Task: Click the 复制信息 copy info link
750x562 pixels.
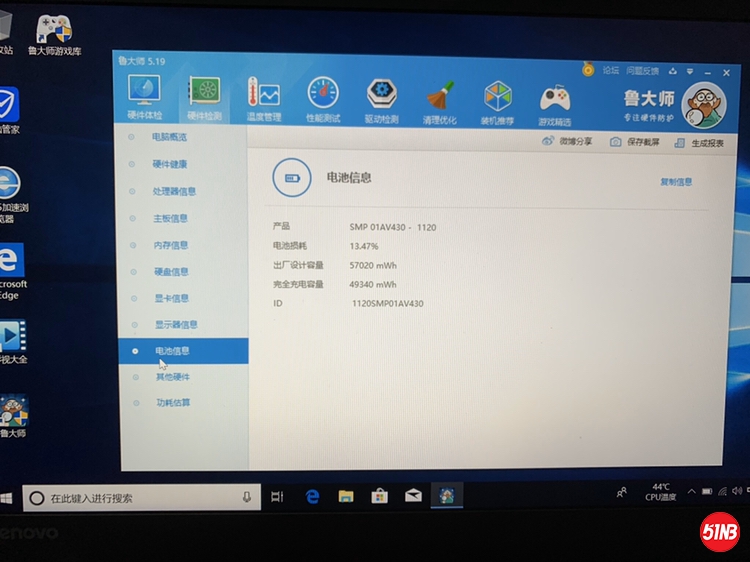Action: tap(676, 182)
